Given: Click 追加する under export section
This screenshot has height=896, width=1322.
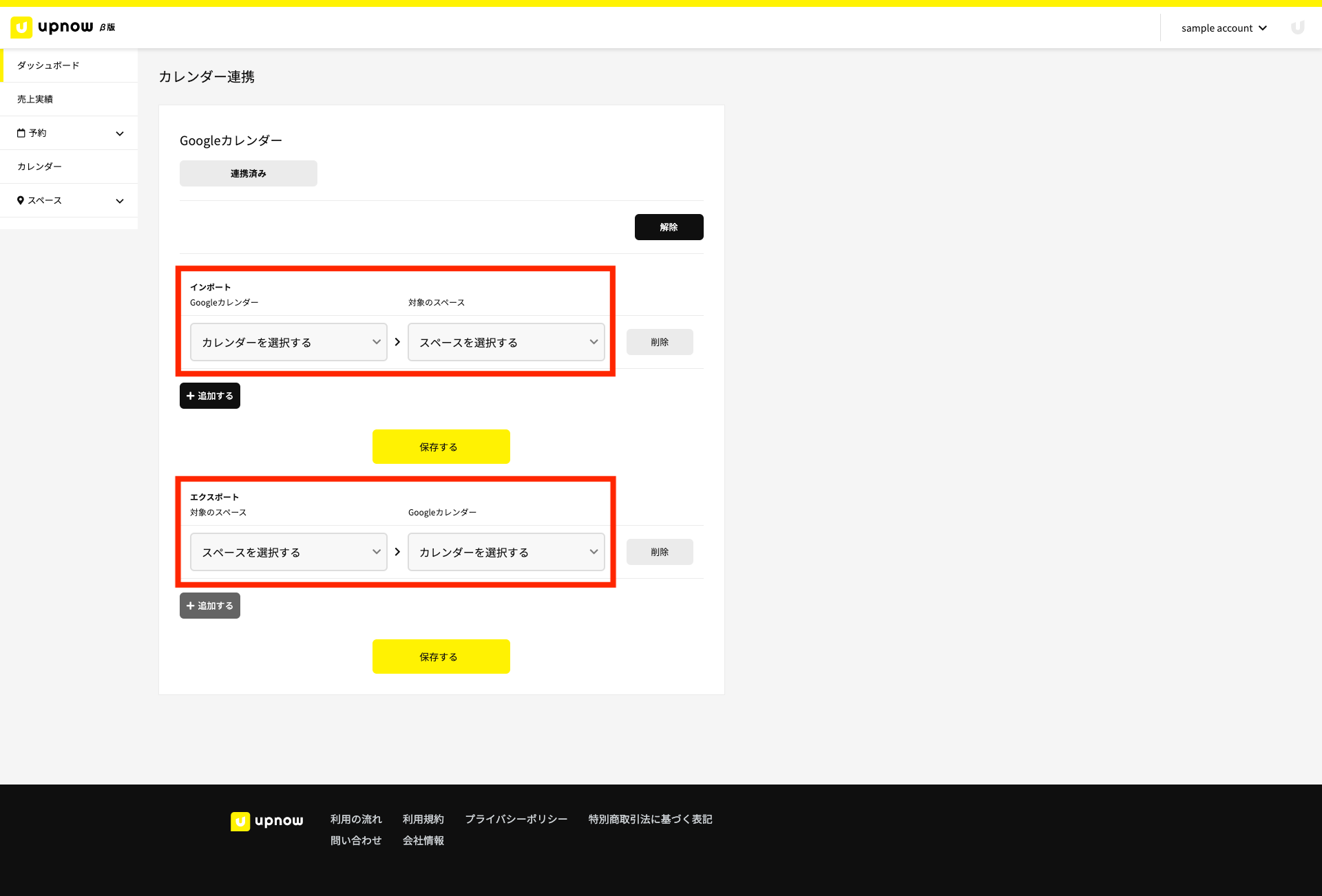Looking at the screenshot, I should point(210,606).
